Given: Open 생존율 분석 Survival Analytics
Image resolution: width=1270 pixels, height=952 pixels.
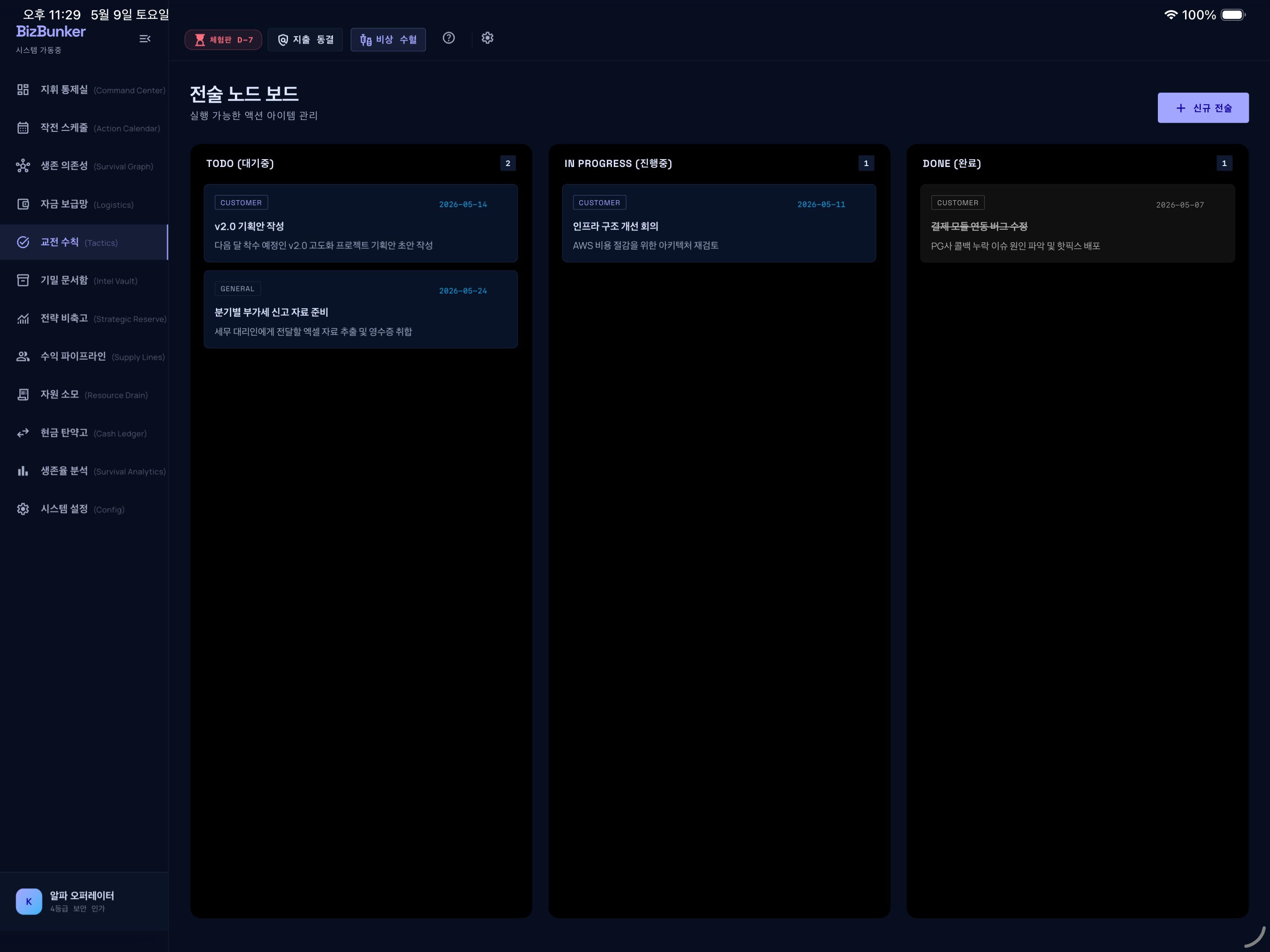Looking at the screenshot, I should (84, 470).
